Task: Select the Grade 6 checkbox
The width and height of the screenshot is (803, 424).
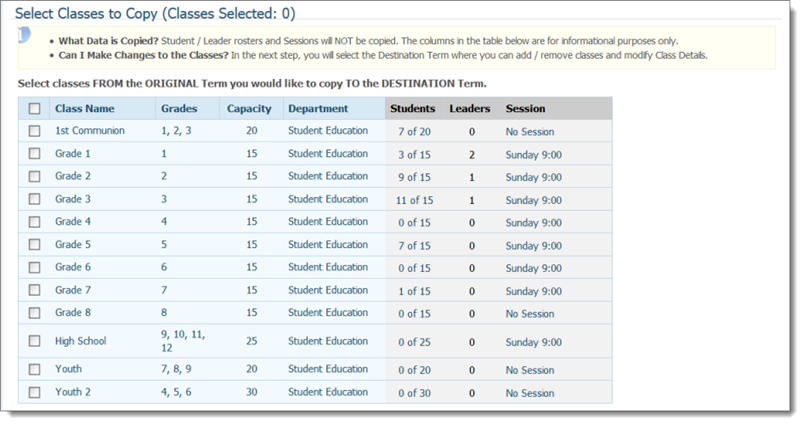Action: 34,267
